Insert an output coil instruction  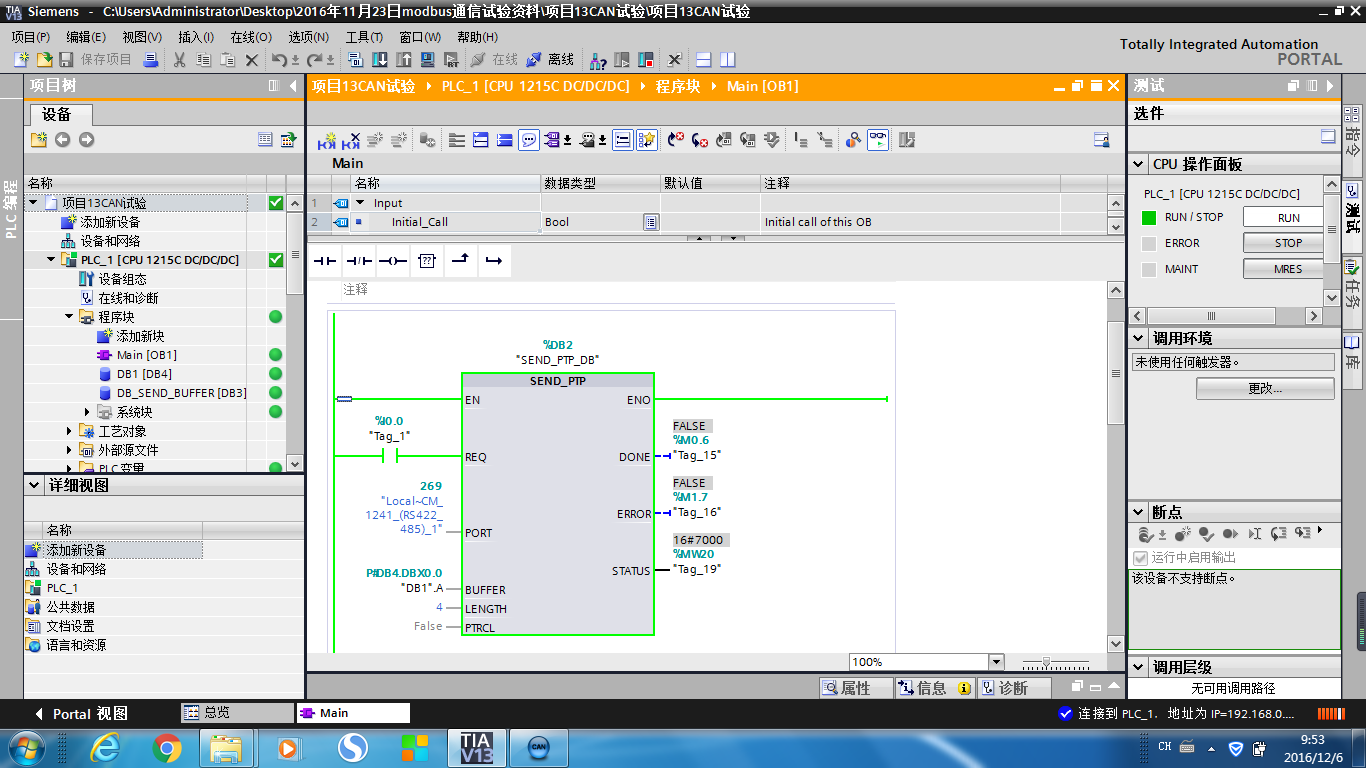[393, 261]
